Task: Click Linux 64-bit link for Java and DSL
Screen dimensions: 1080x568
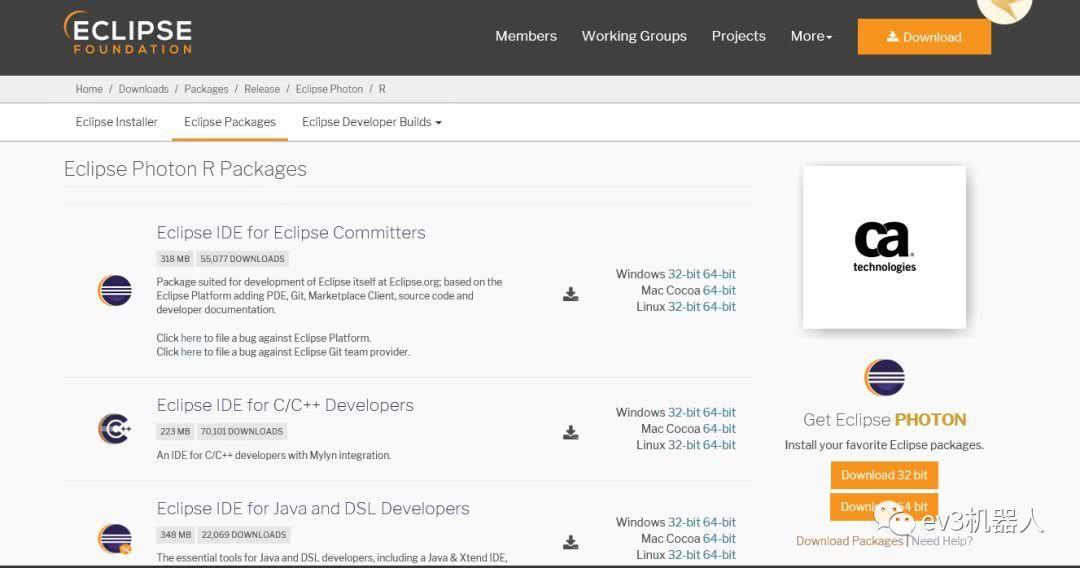Action: pos(720,555)
